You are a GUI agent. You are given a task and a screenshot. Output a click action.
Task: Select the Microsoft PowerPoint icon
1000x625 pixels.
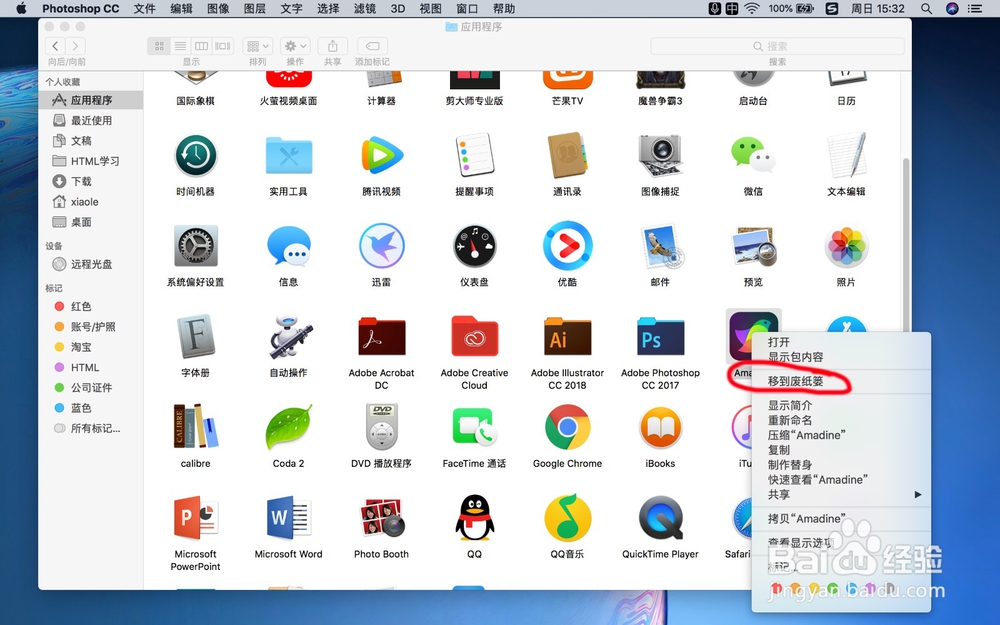point(196,518)
